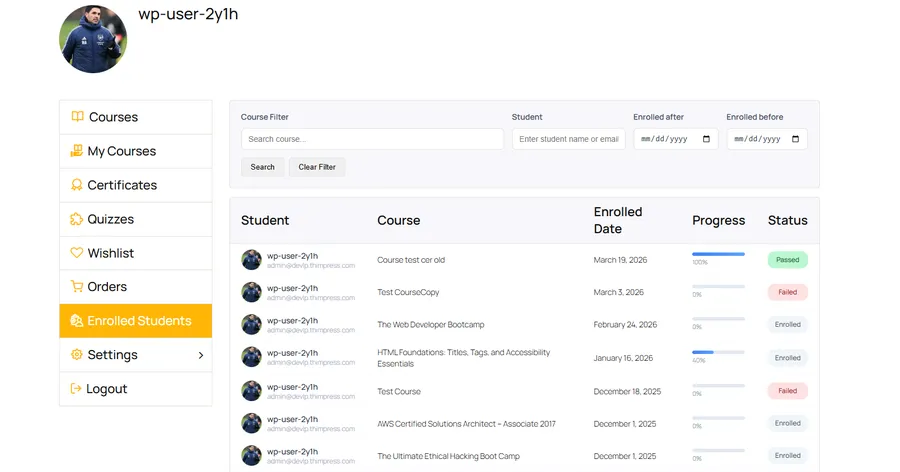Screen dimensions: 900x472
Task: Open the Enrolled before calendar picker icon
Action: point(796,139)
